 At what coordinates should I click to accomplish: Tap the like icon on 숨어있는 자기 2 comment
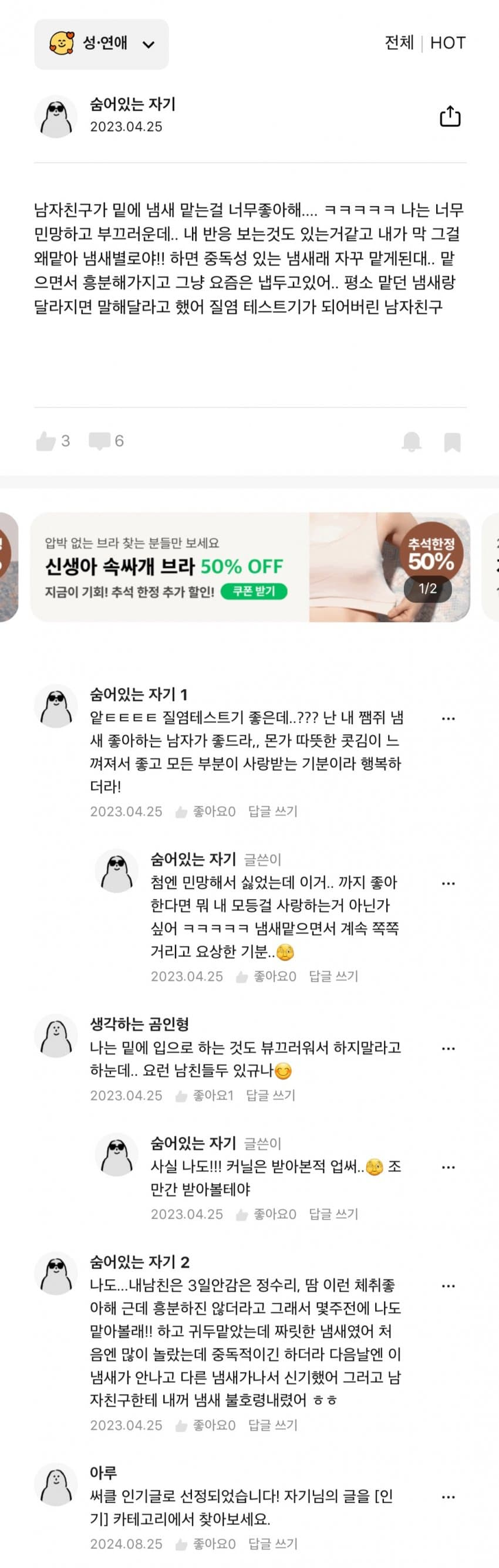coord(181,1425)
